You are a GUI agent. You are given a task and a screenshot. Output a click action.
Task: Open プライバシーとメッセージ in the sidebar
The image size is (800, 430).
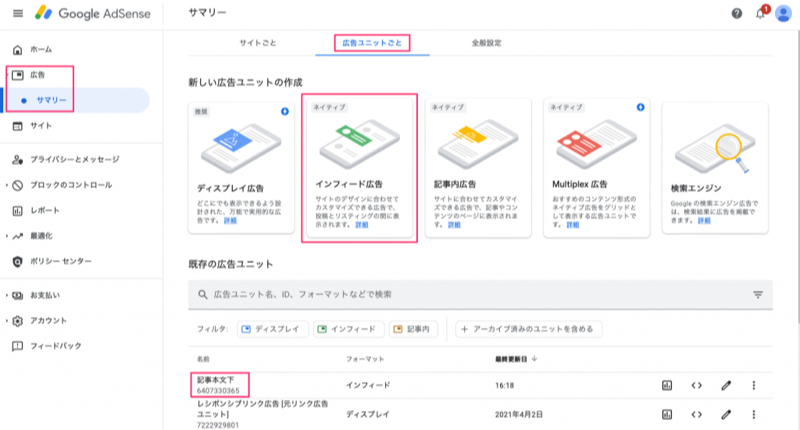[x=74, y=160]
